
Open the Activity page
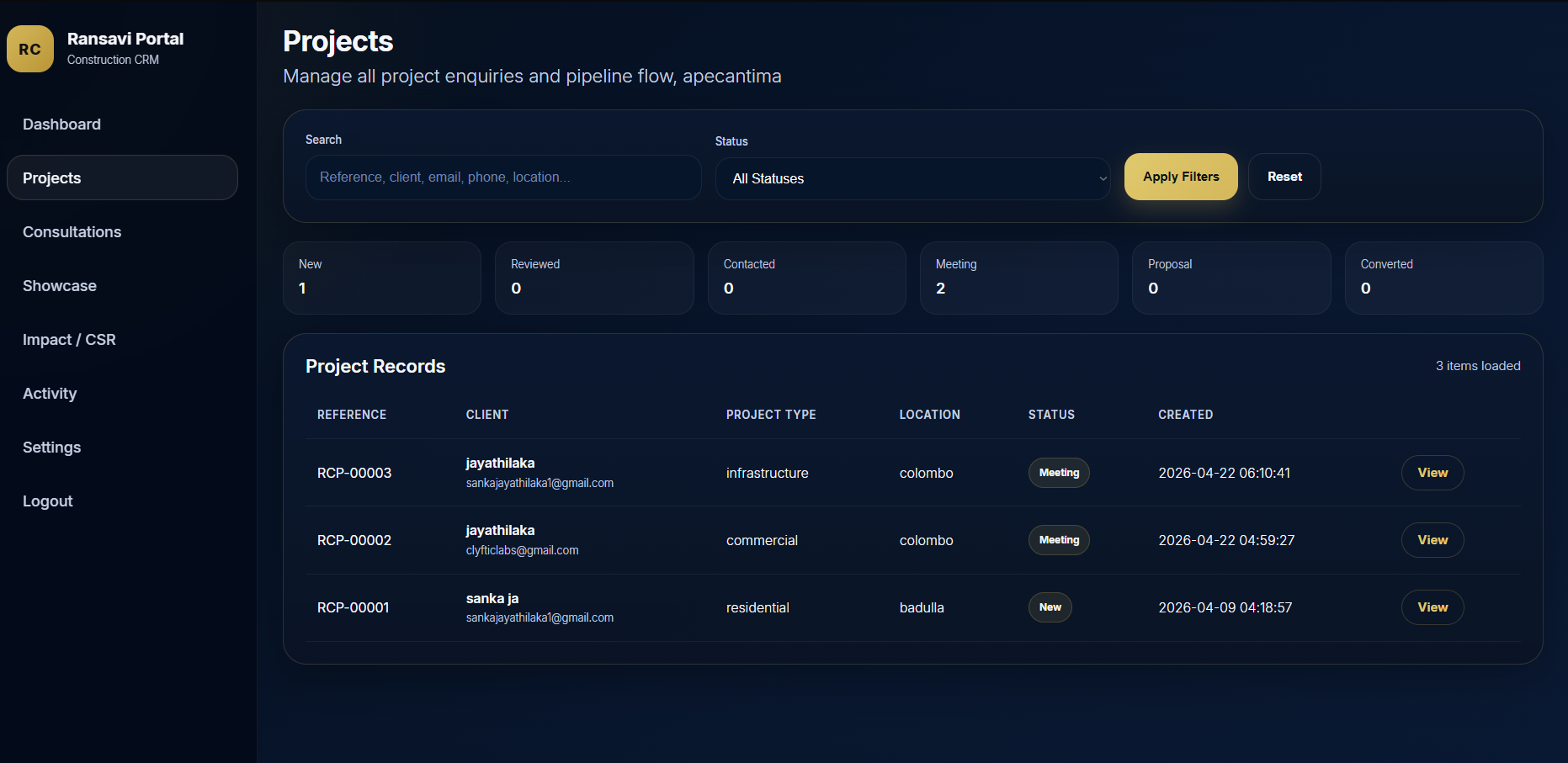click(x=122, y=394)
